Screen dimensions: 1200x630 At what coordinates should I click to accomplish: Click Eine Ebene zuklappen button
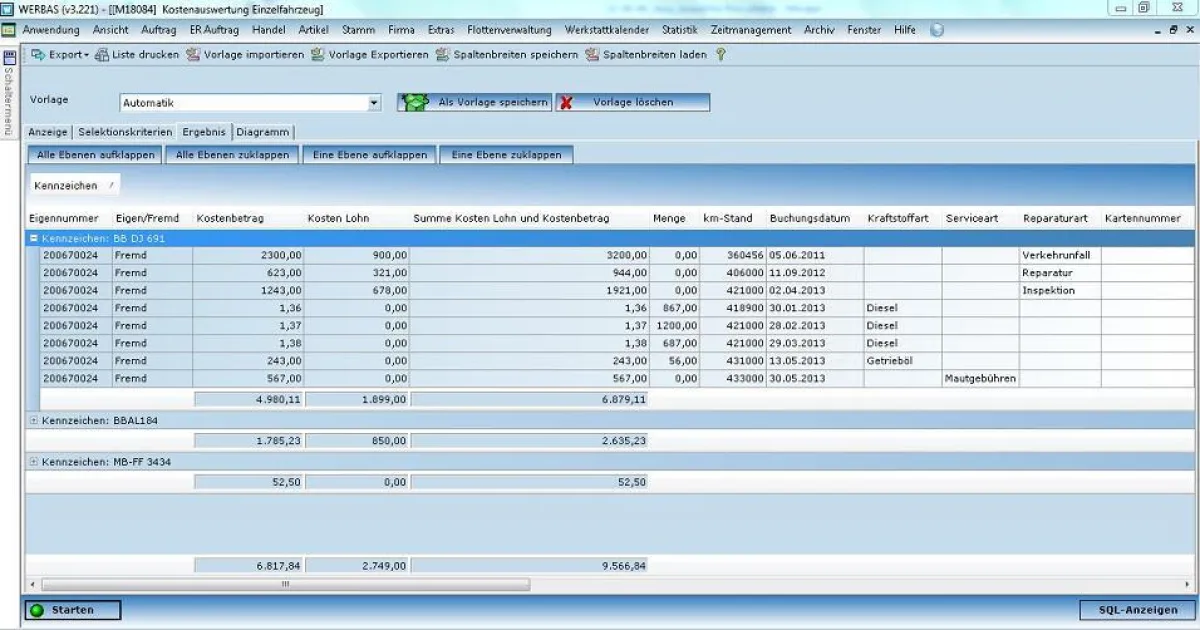click(506, 155)
